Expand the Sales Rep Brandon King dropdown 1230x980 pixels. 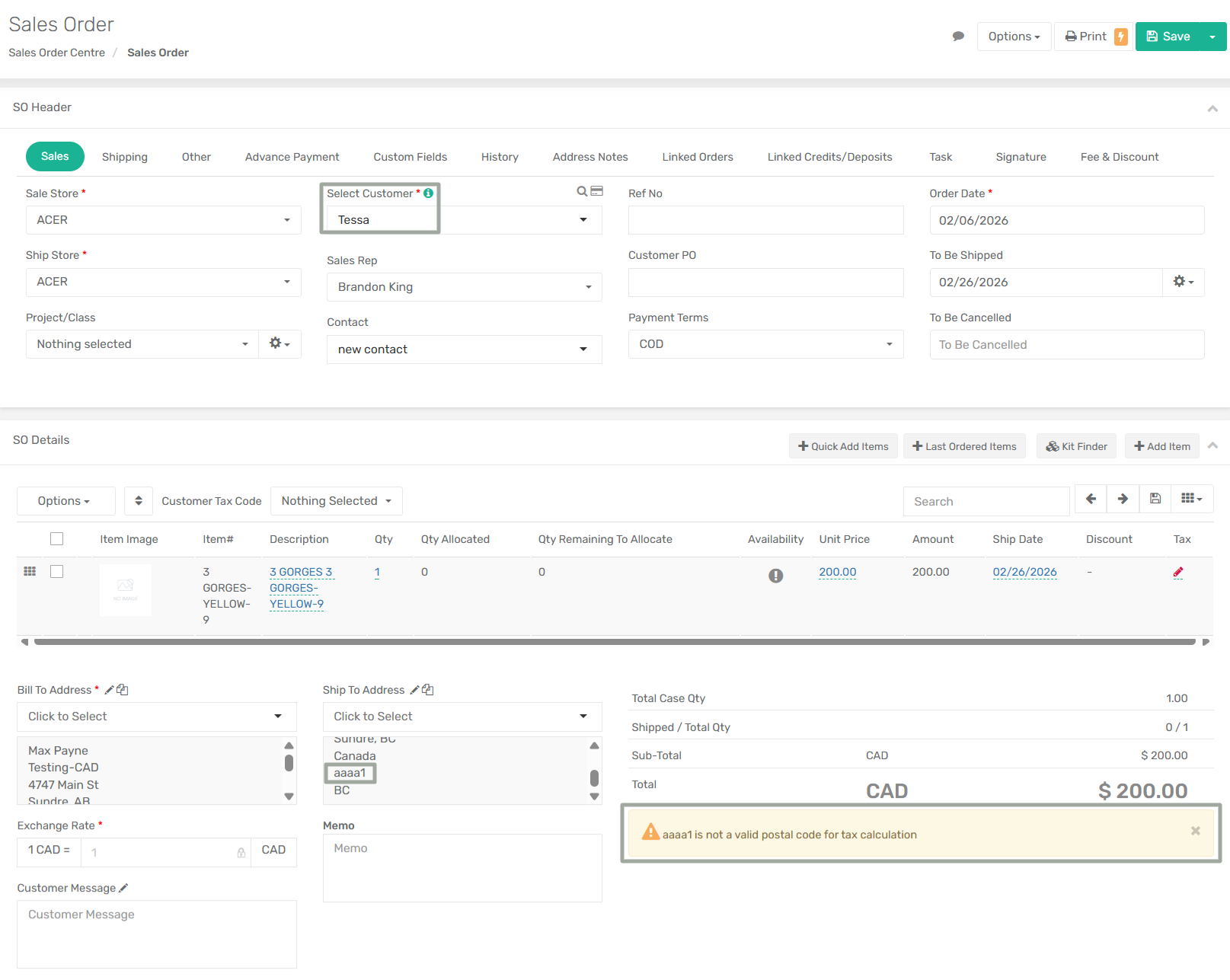(x=464, y=287)
